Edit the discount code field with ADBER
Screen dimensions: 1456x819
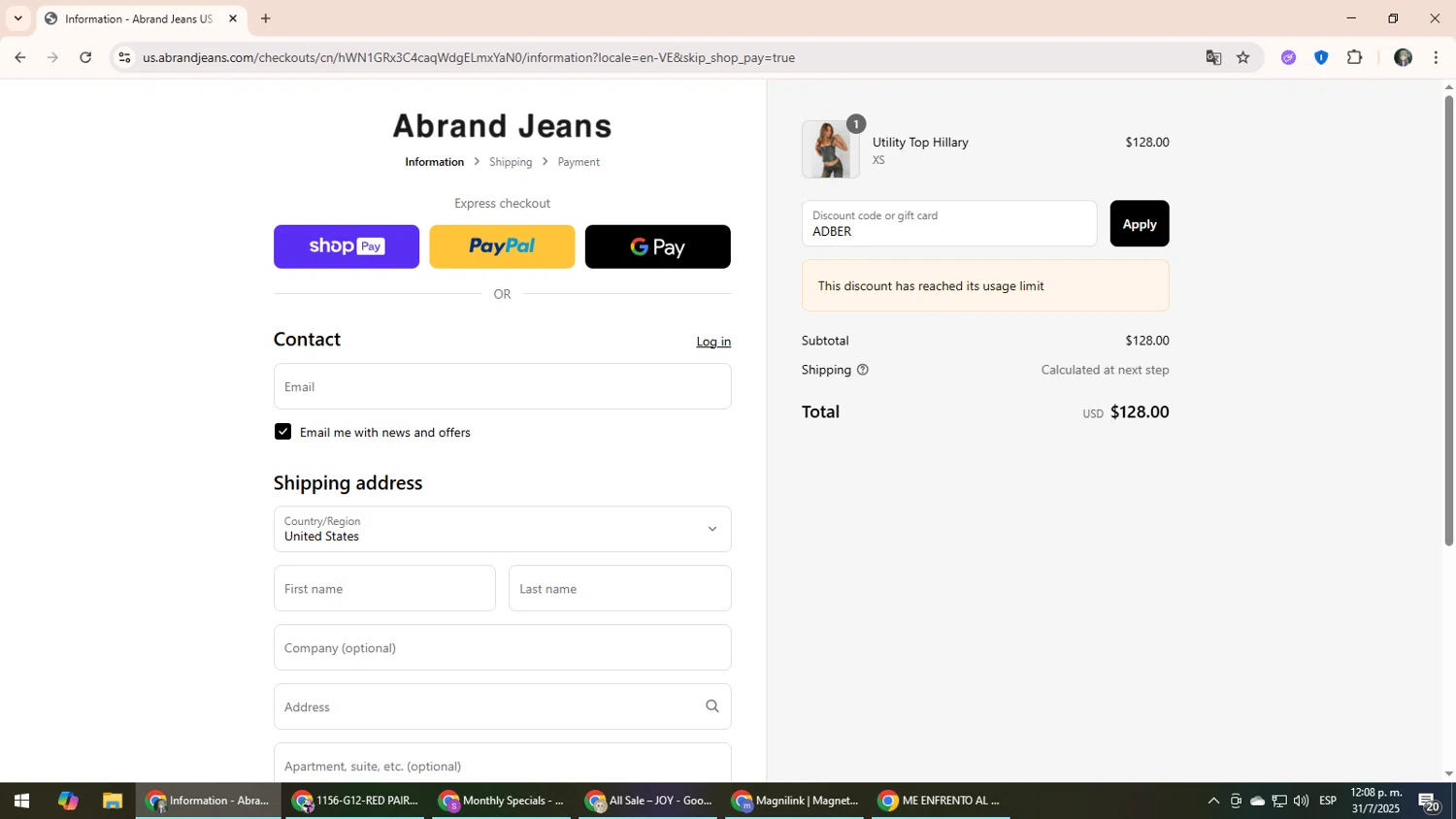tap(949, 223)
